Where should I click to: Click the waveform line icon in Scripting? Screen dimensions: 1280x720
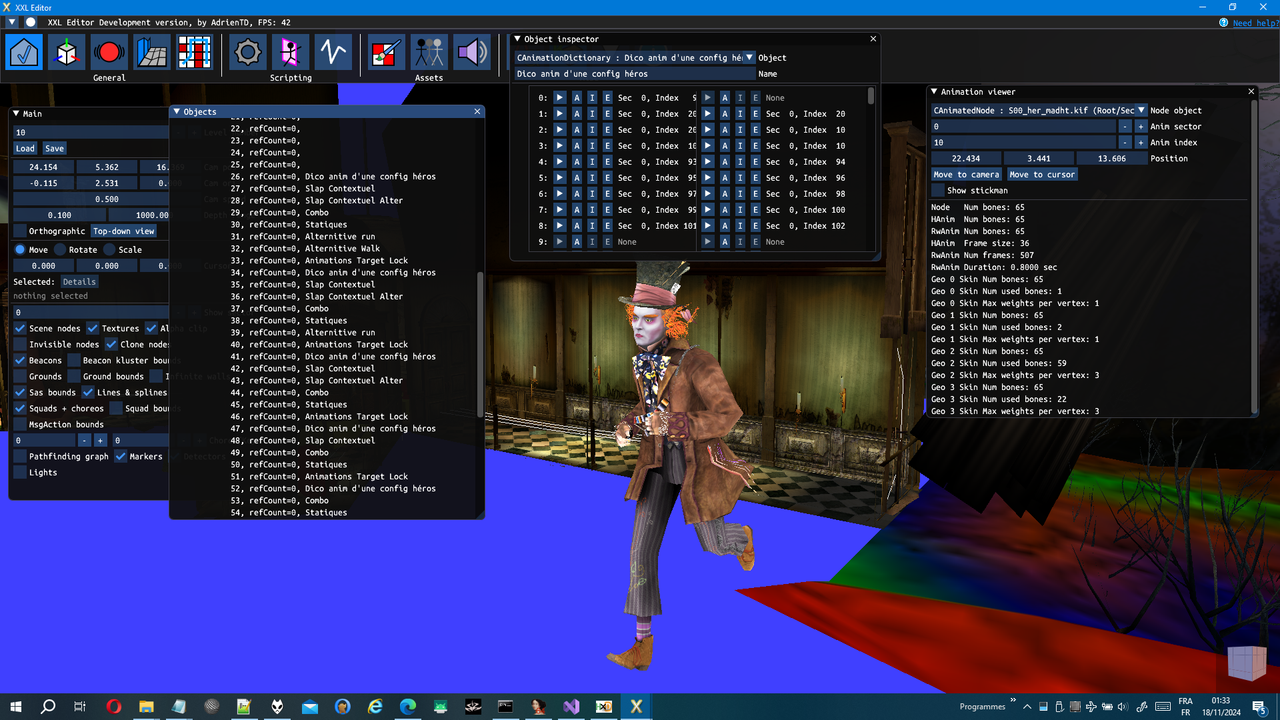point(333,52)
